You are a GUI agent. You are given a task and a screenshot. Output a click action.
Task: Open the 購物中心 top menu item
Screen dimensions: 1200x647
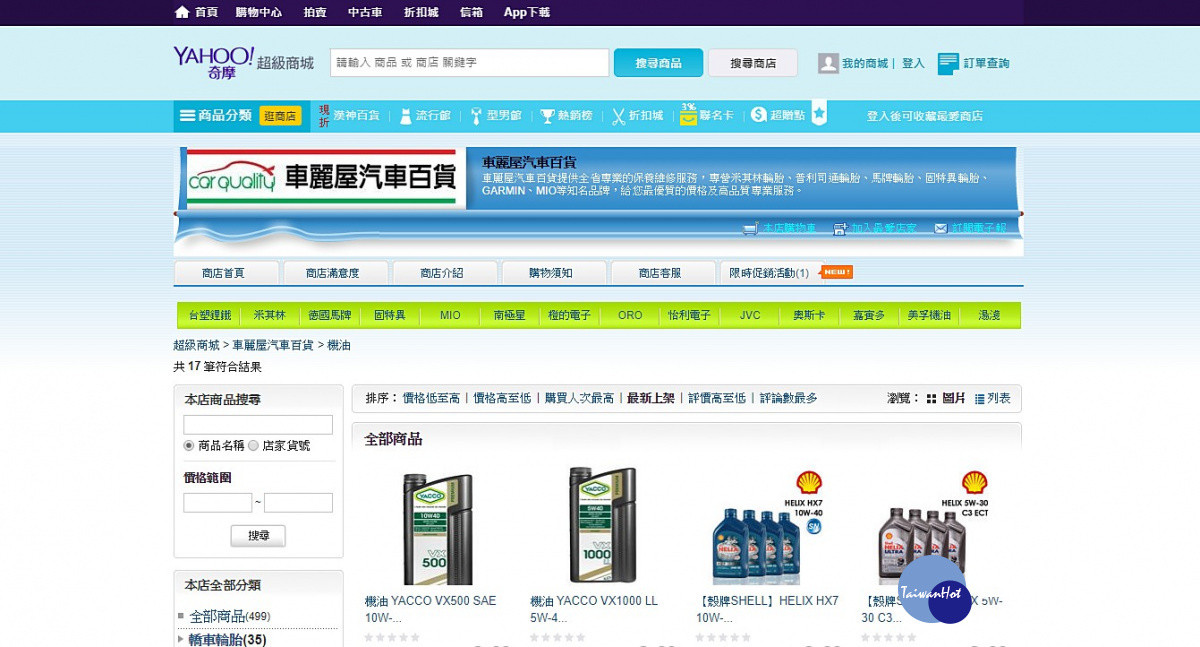tap(258, 12)
